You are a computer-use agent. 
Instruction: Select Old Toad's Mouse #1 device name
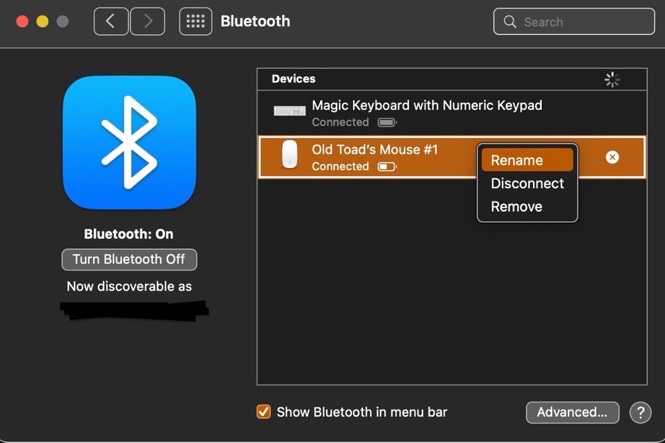tap(375, 149)
